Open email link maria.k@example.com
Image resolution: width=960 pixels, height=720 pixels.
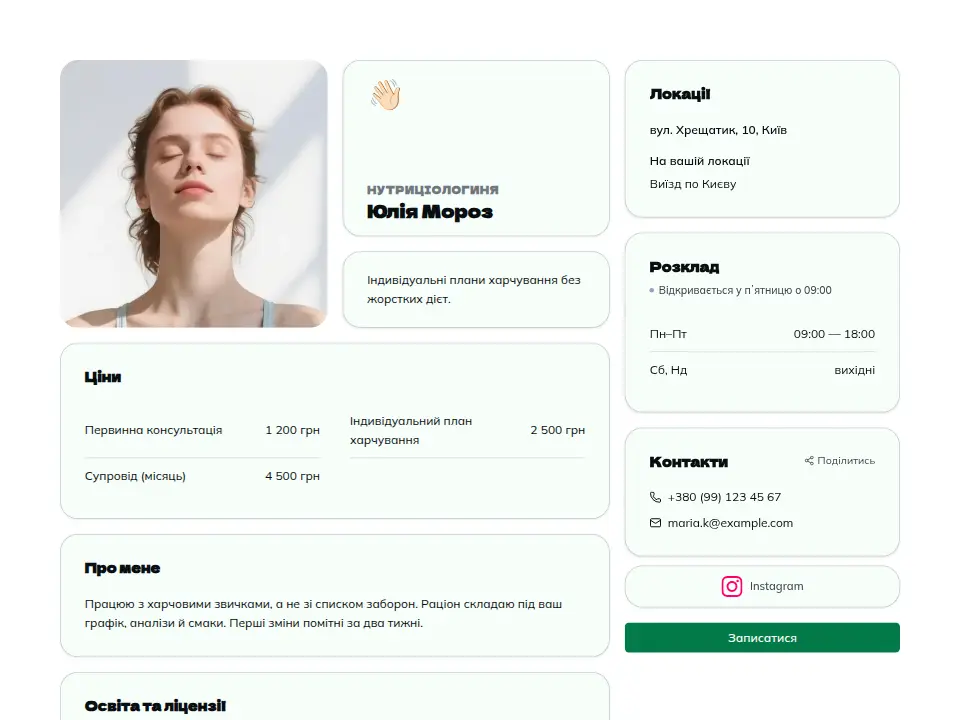tap(730, 523)
